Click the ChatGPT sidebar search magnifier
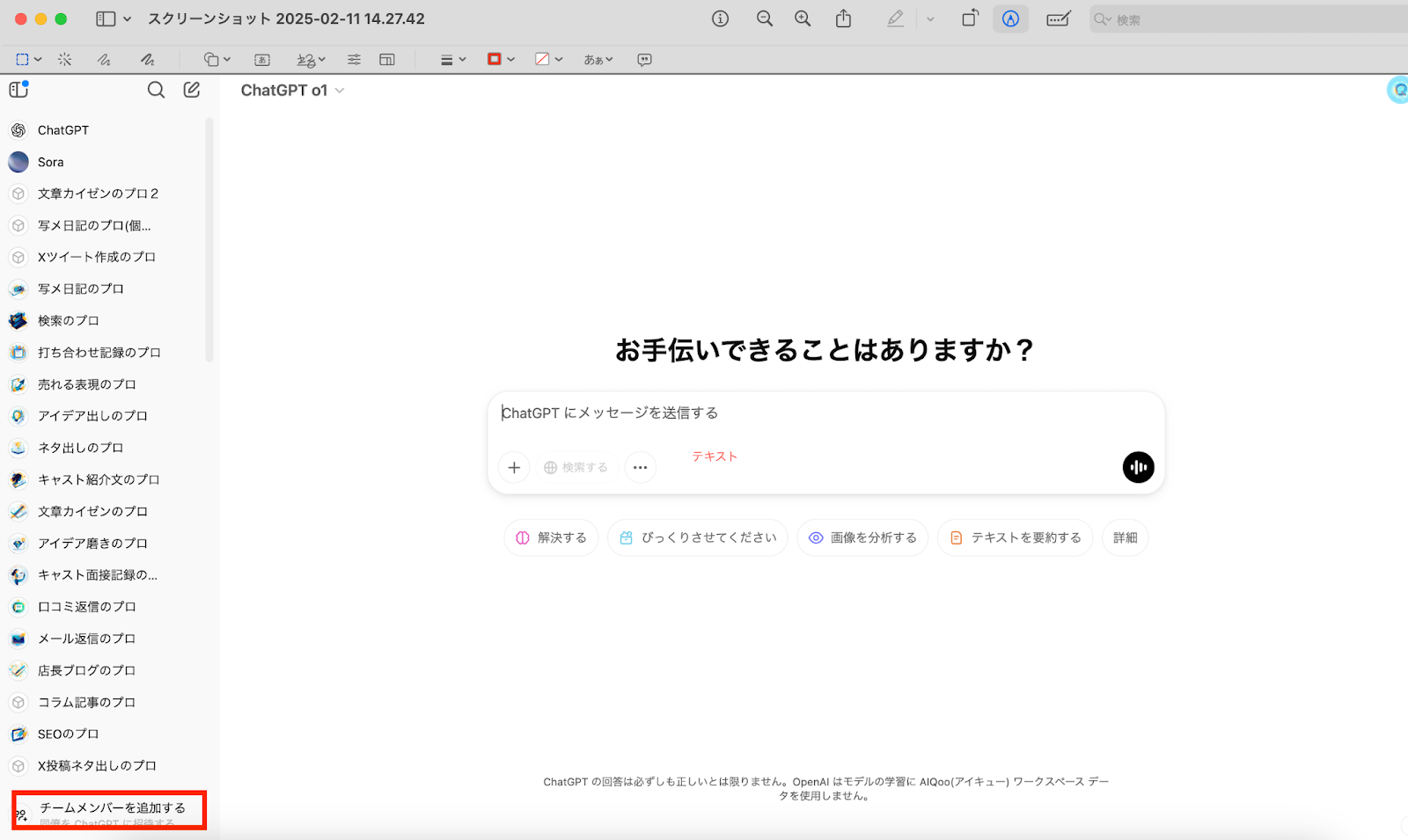 point(156,90)
